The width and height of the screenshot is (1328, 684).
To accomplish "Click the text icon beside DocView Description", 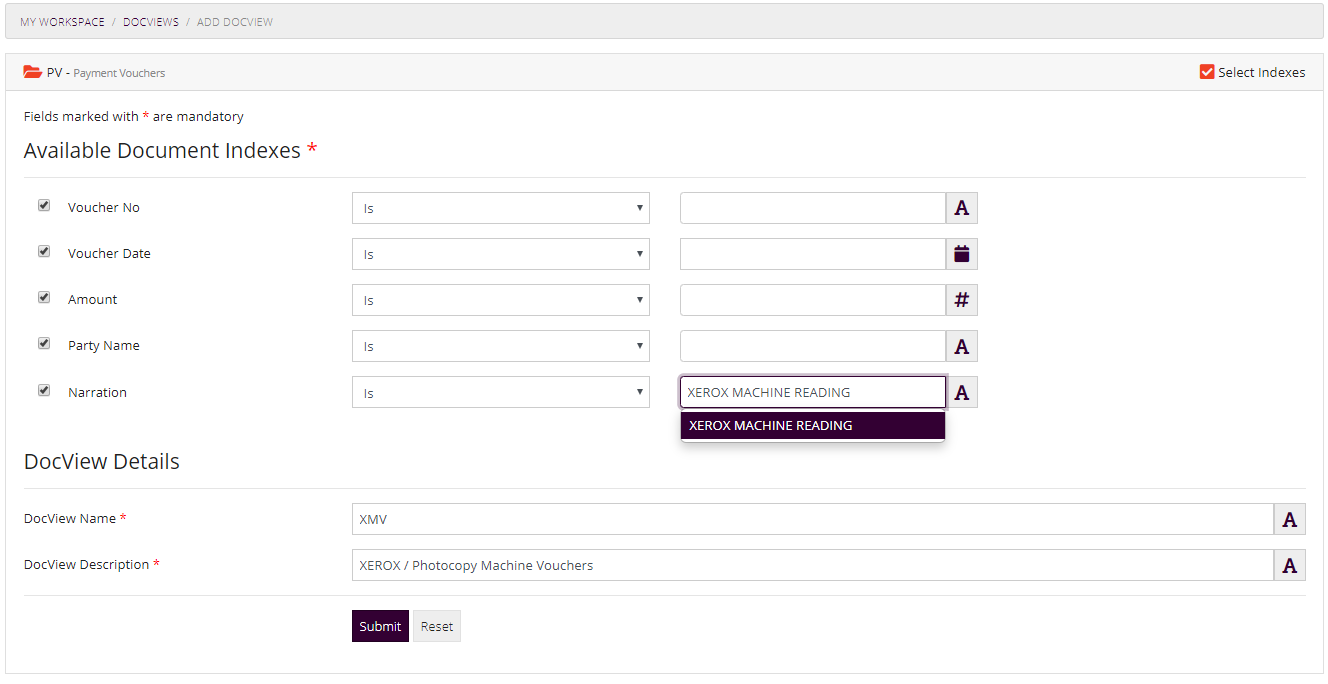I will (x=1289, y=564).
